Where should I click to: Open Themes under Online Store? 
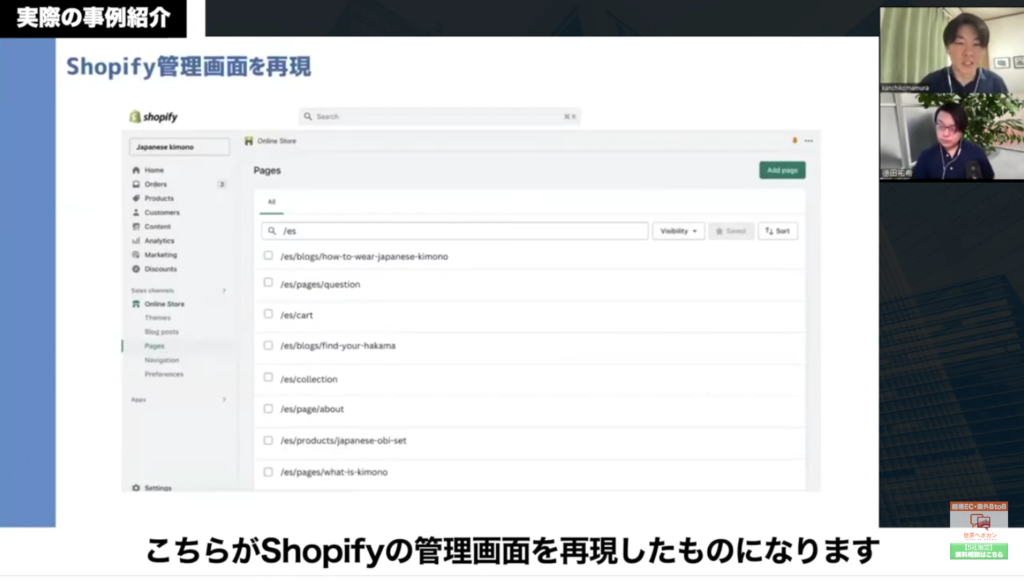click(x=157, y=317)
